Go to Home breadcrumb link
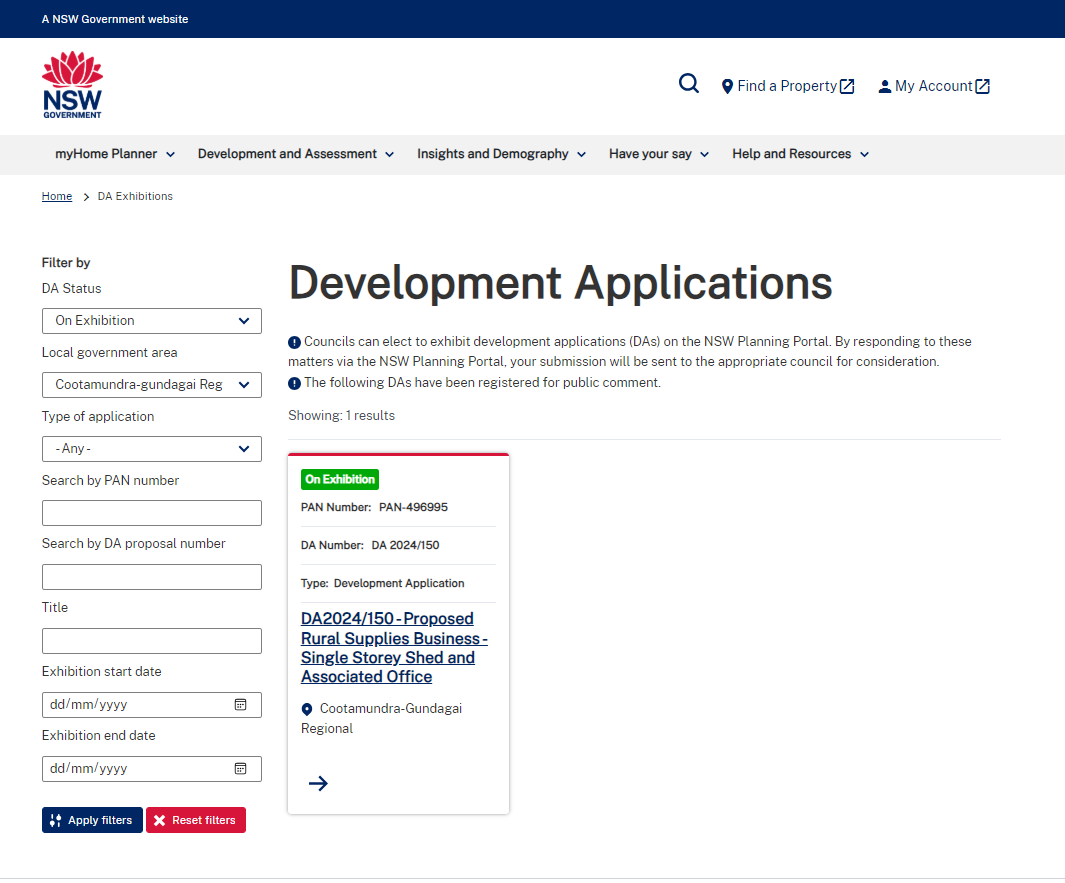The image size is (1065, 883). click(x=57, y=197)
